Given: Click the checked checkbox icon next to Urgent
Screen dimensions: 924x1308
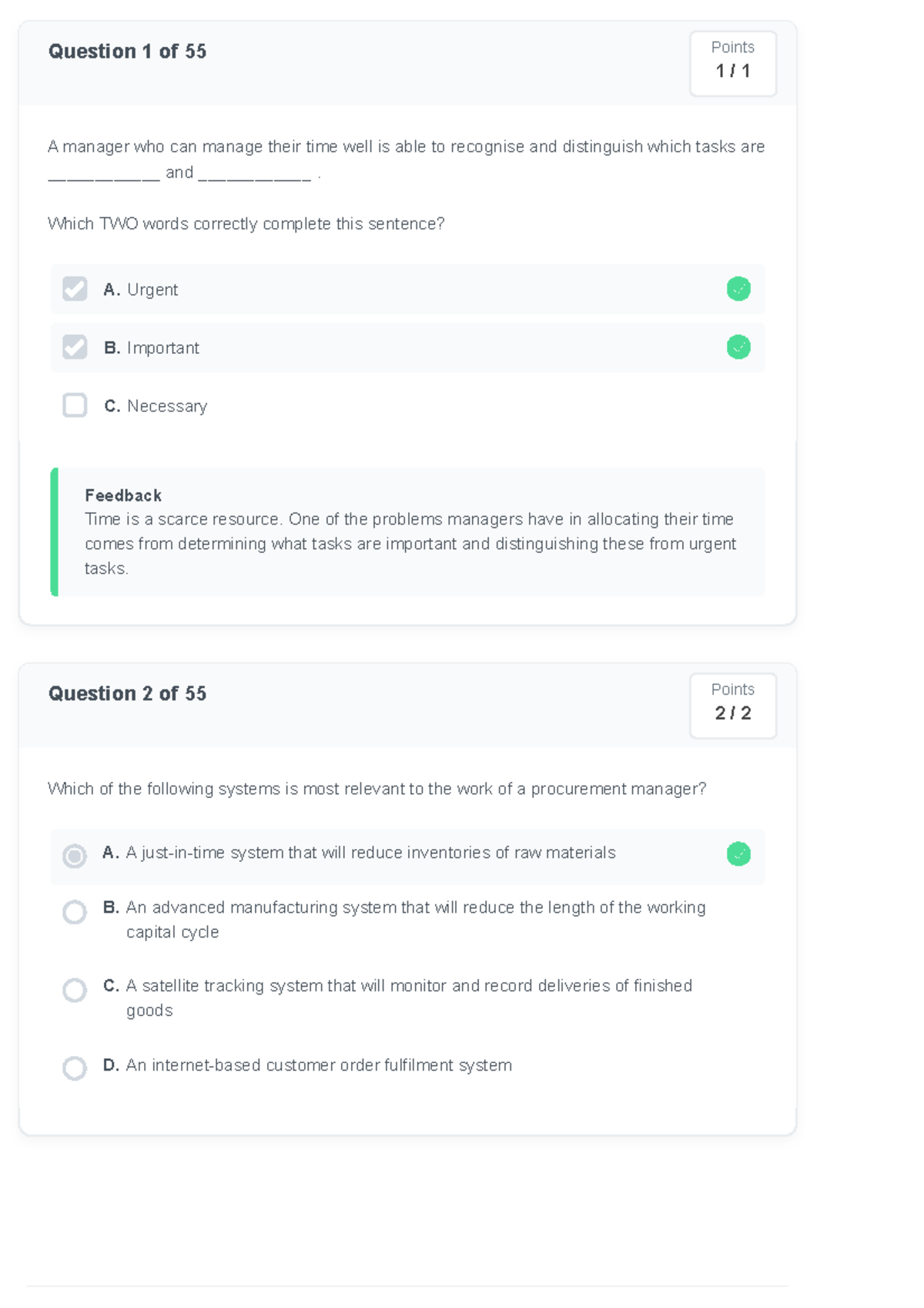Looking at the screenshot, I should pos(74,289).
